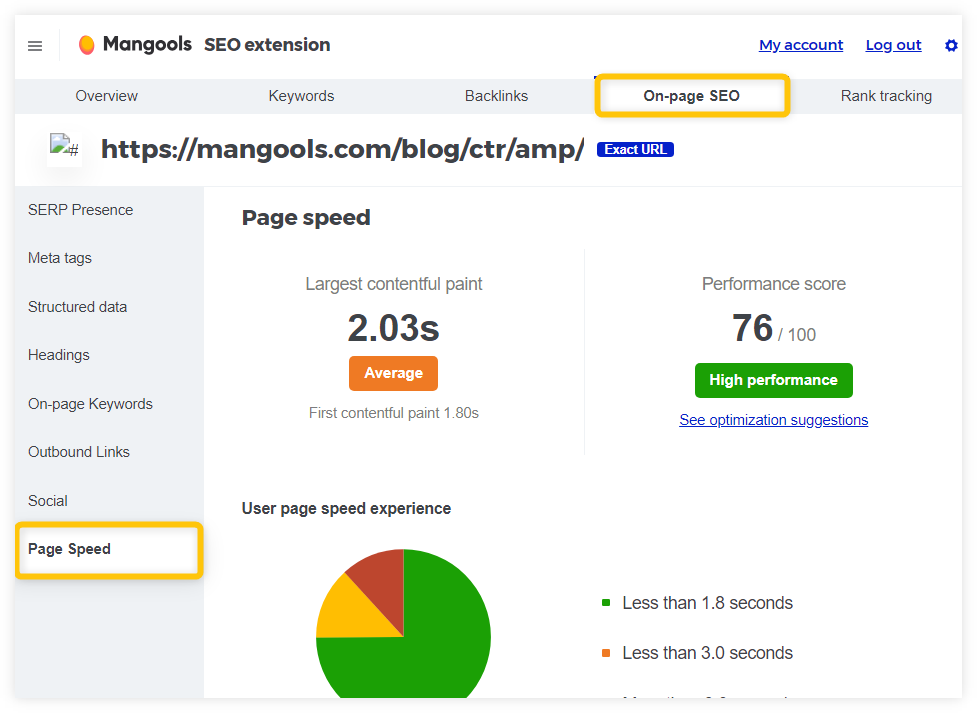977x713 pixels.
Task: Select Meta tags in the sidebar
Action: 60,258
